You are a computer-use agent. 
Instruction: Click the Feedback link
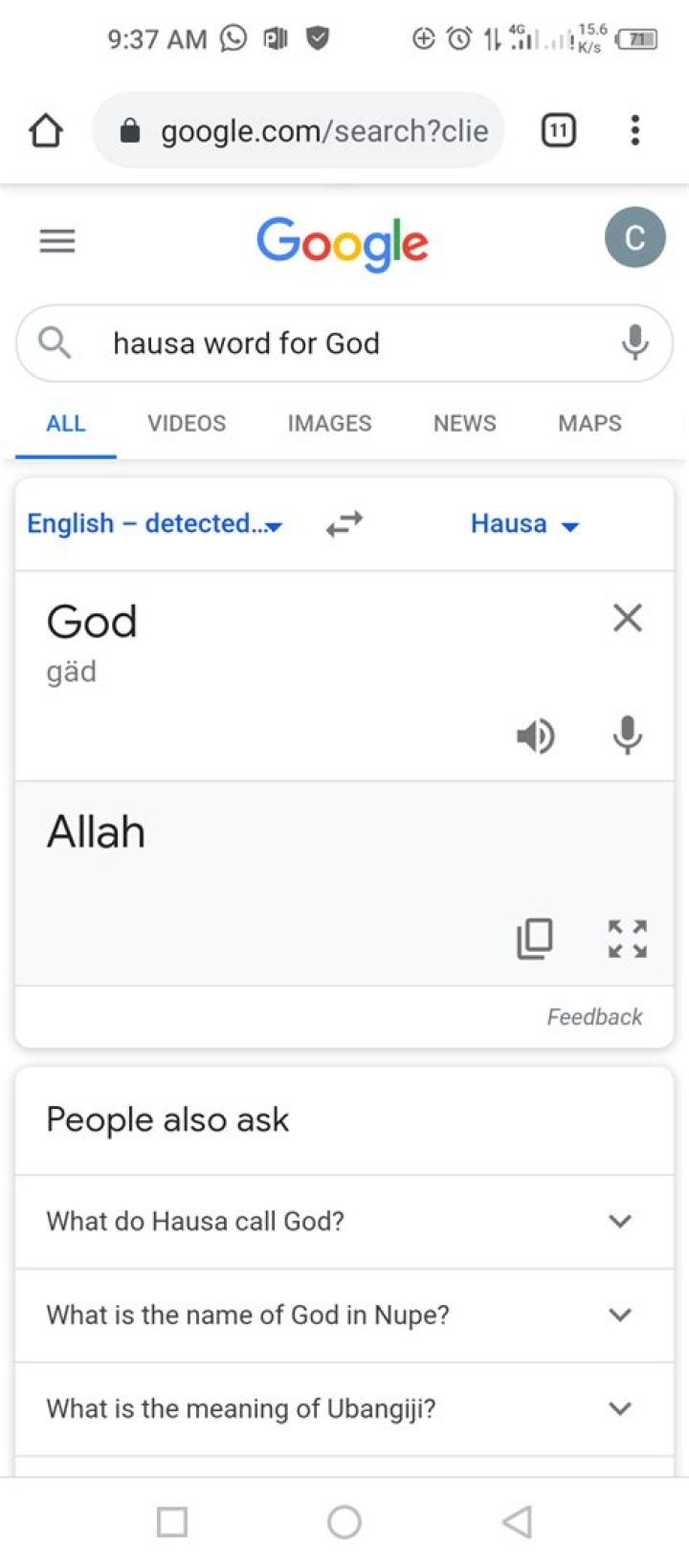click(x=594, y=1017)
